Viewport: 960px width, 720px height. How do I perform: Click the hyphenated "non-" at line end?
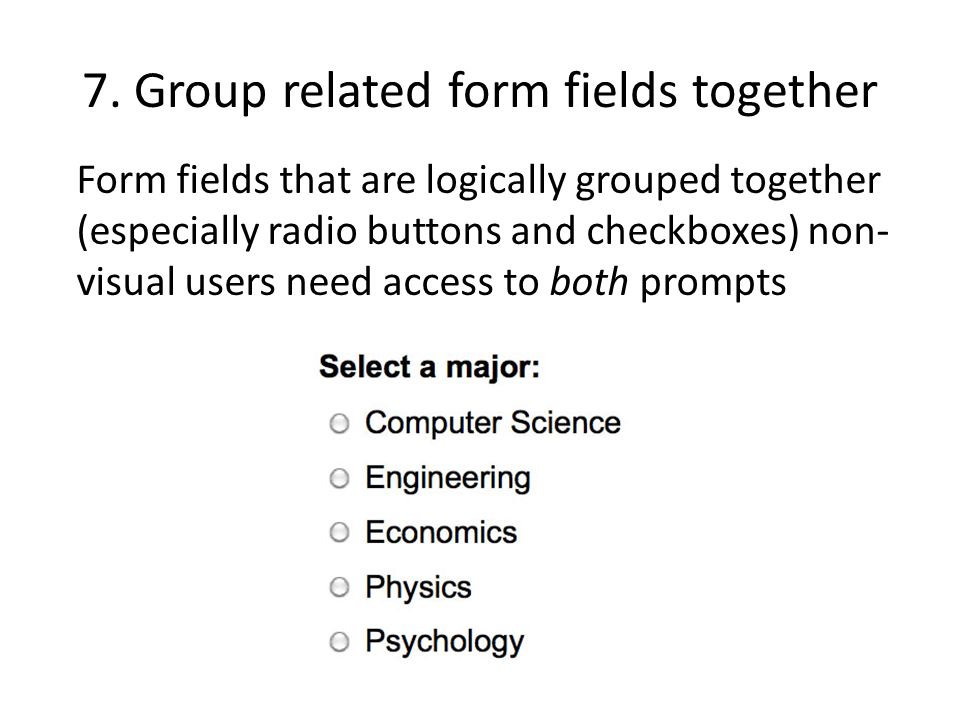tap(849, 233)
